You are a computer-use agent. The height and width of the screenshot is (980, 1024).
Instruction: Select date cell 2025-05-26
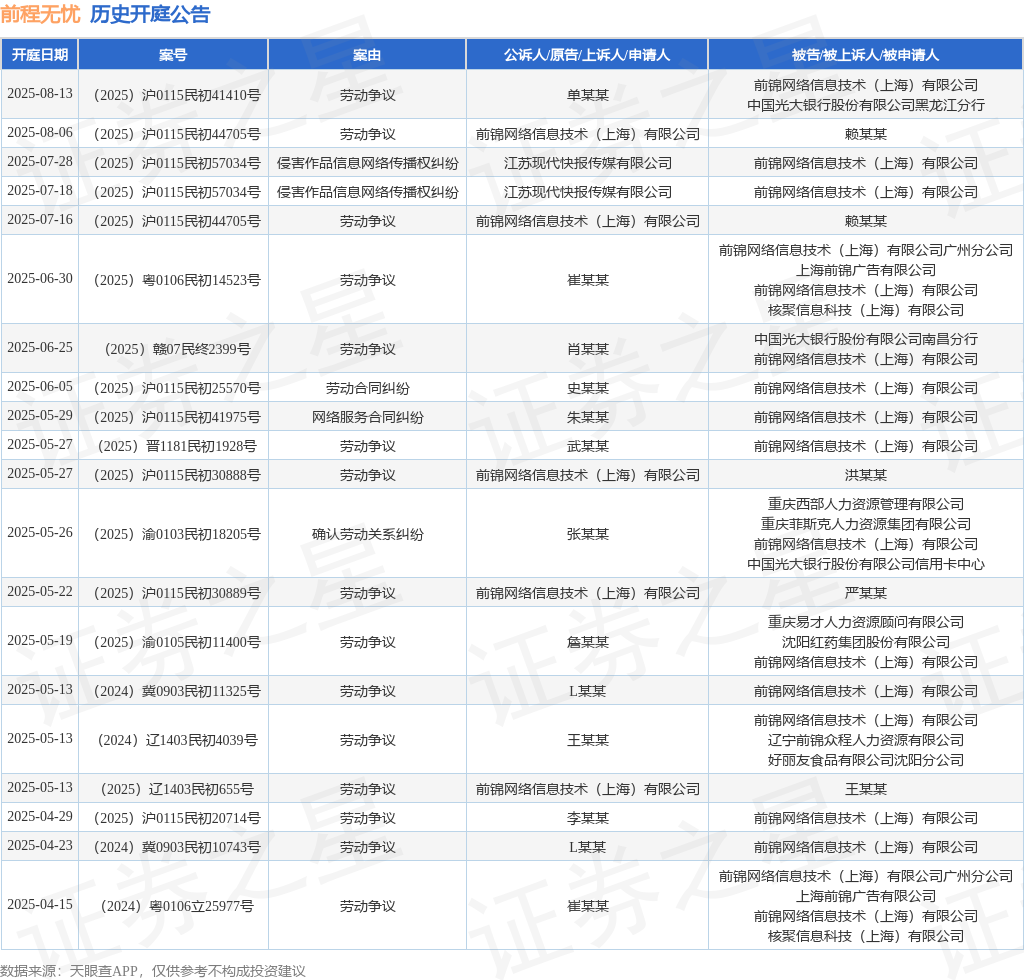(40, 532)
